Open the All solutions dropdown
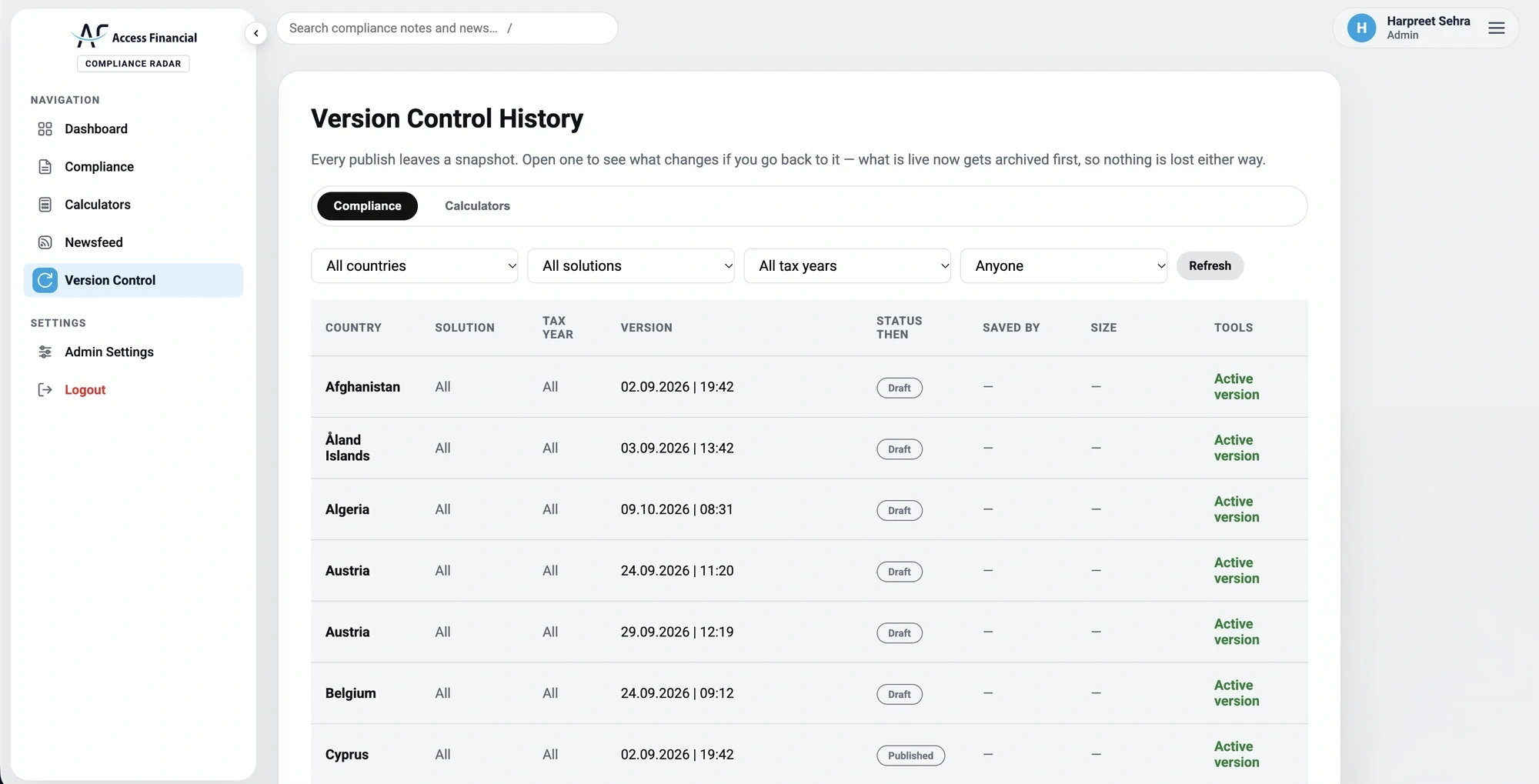Screen dimensions: 1539x784 [x=631, y=265]
